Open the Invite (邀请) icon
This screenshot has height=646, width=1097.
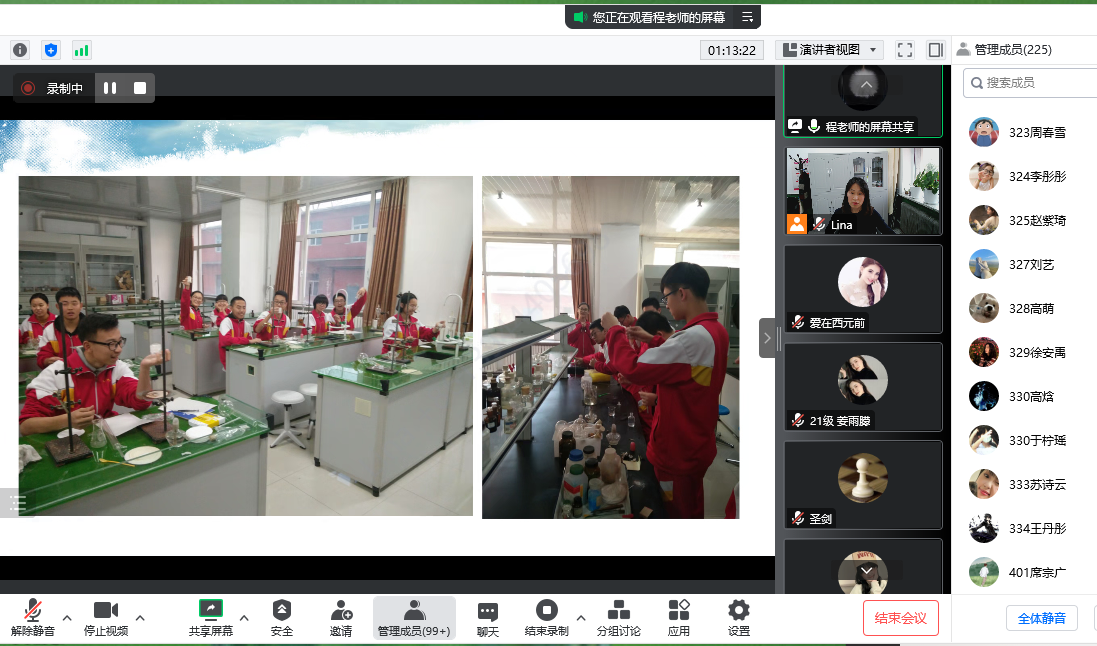341,617
